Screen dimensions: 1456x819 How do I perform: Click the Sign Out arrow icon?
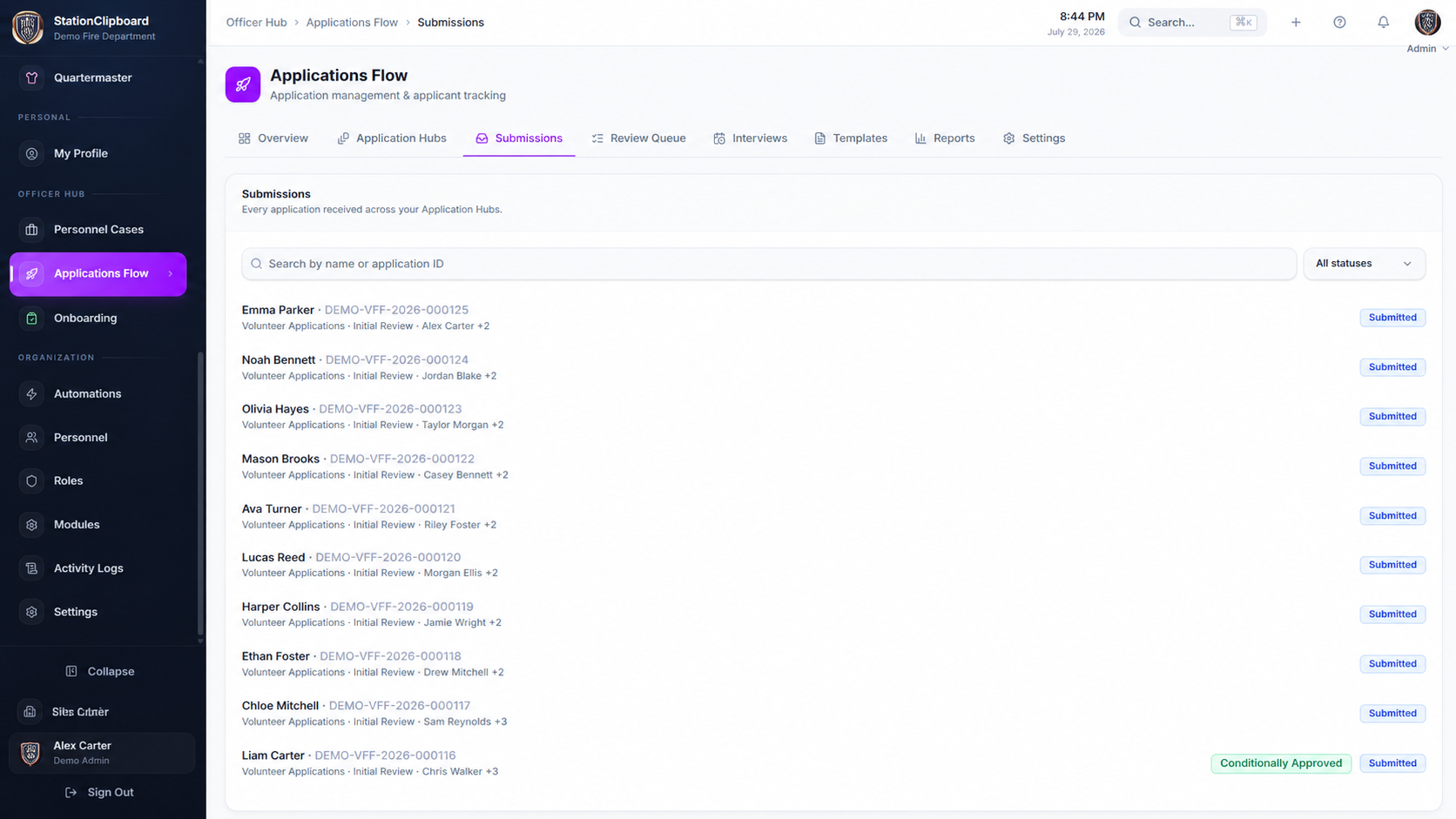tap(71, 793)
